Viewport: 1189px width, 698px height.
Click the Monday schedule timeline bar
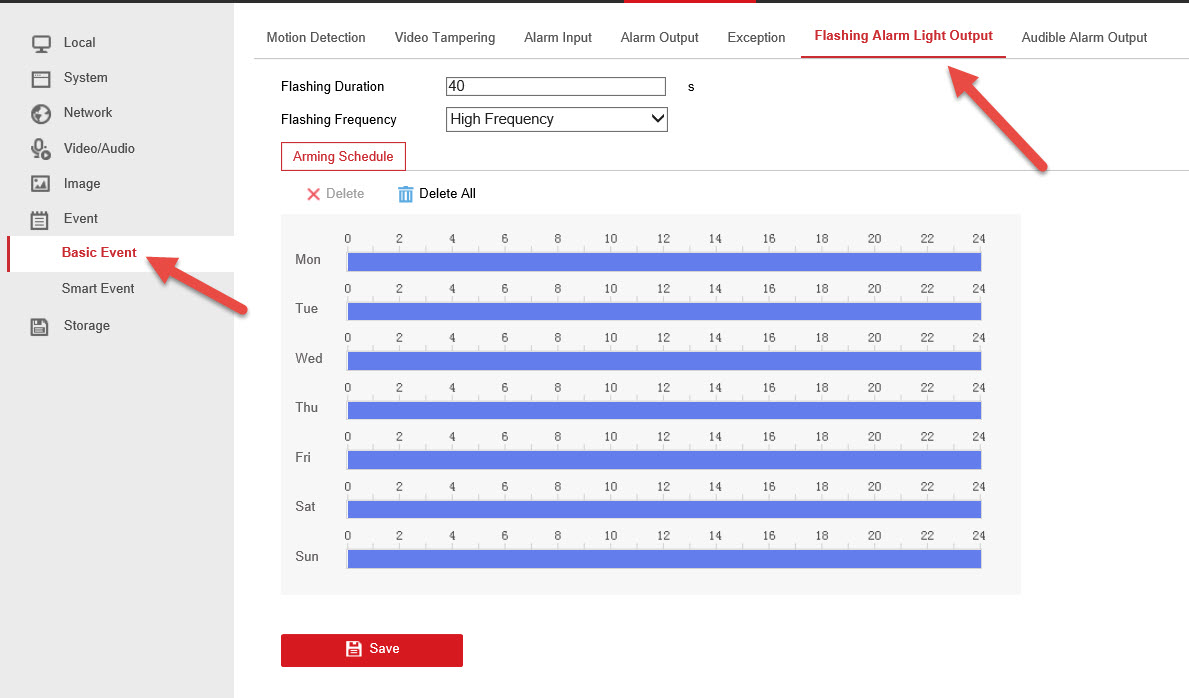click(x=663, y=262)
